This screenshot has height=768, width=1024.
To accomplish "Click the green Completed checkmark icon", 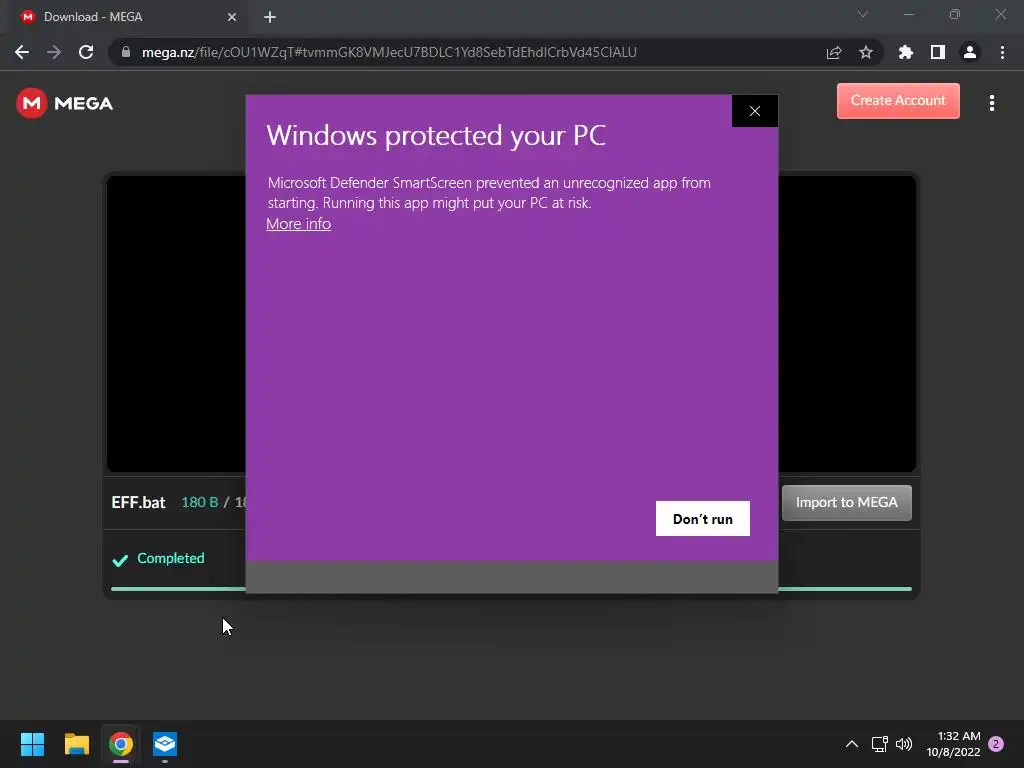I will [x=120, y=560].
